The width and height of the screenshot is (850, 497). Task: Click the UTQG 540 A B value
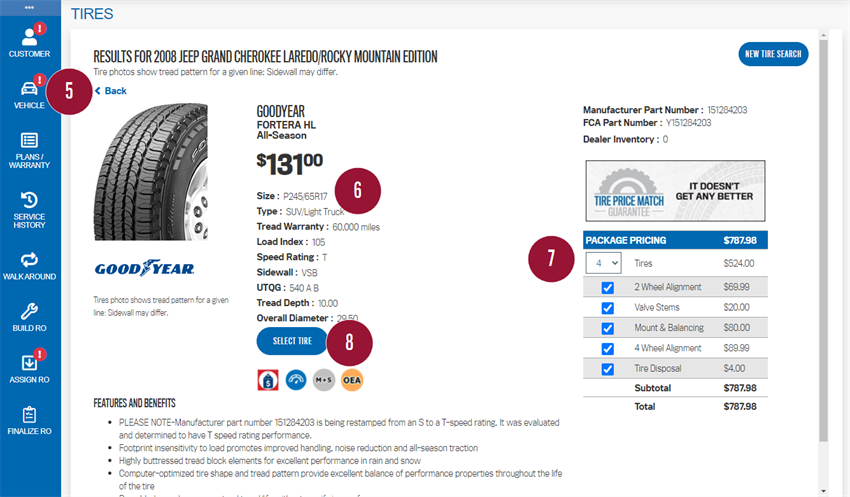pyautogui.click(x=304, y=288)
